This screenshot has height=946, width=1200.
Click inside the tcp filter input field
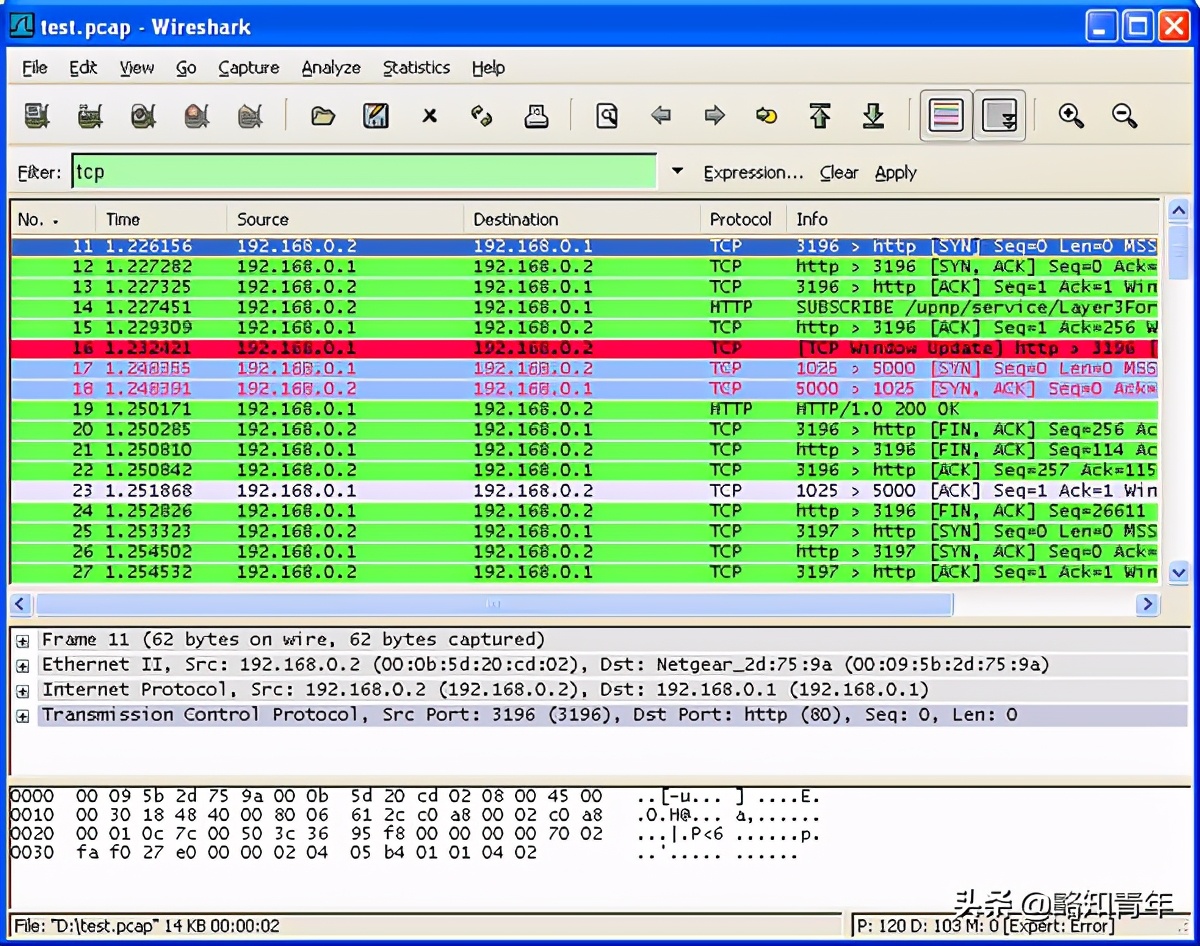tap(364, 172)
